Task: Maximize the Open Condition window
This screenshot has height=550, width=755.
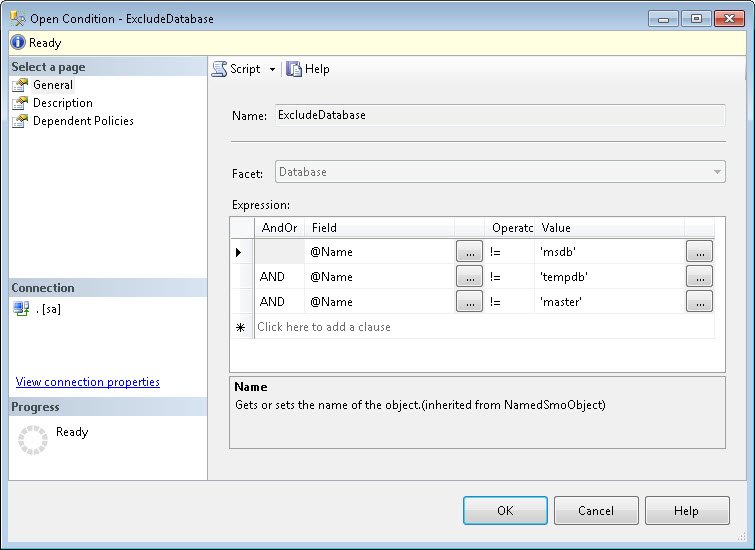Action: tap(696, 19)
